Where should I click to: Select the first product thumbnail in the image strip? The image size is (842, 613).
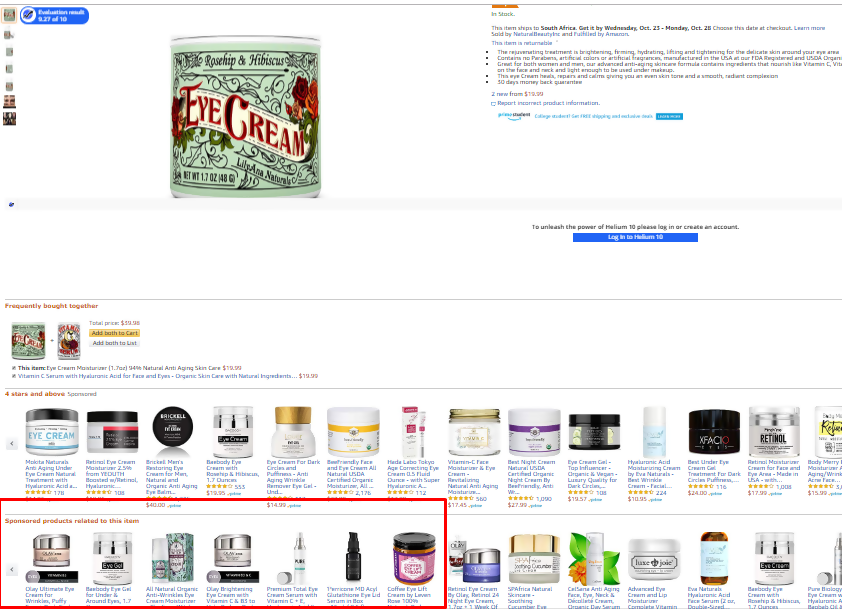coord(9,15)
